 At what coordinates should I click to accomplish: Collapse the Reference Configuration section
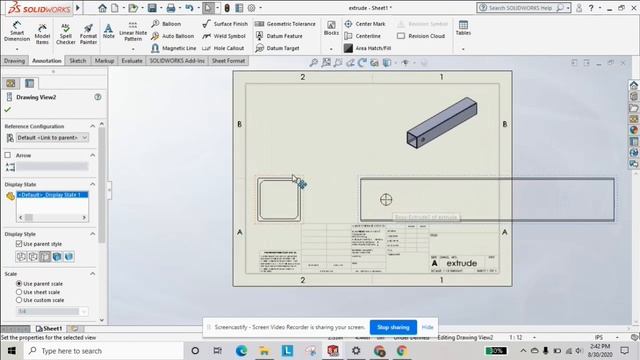93,126
